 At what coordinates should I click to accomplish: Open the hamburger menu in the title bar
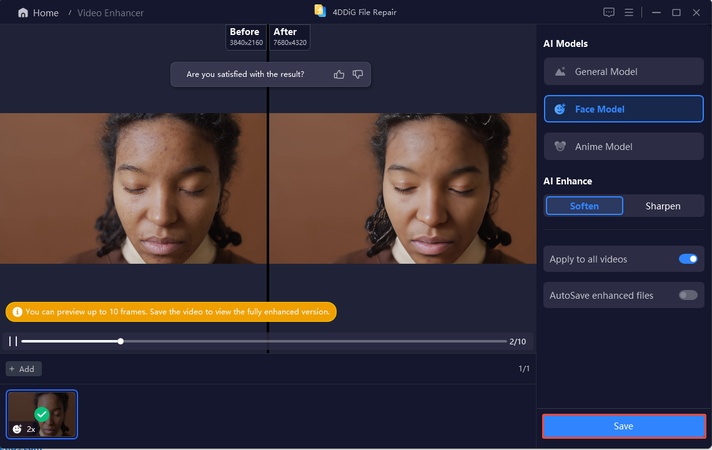pos(628,12)
